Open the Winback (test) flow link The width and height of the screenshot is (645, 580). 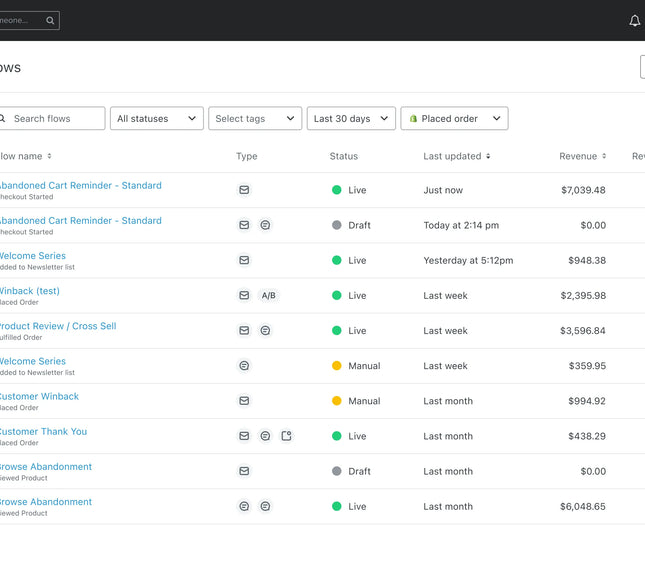pyautogui.click(x=30, y=291)
